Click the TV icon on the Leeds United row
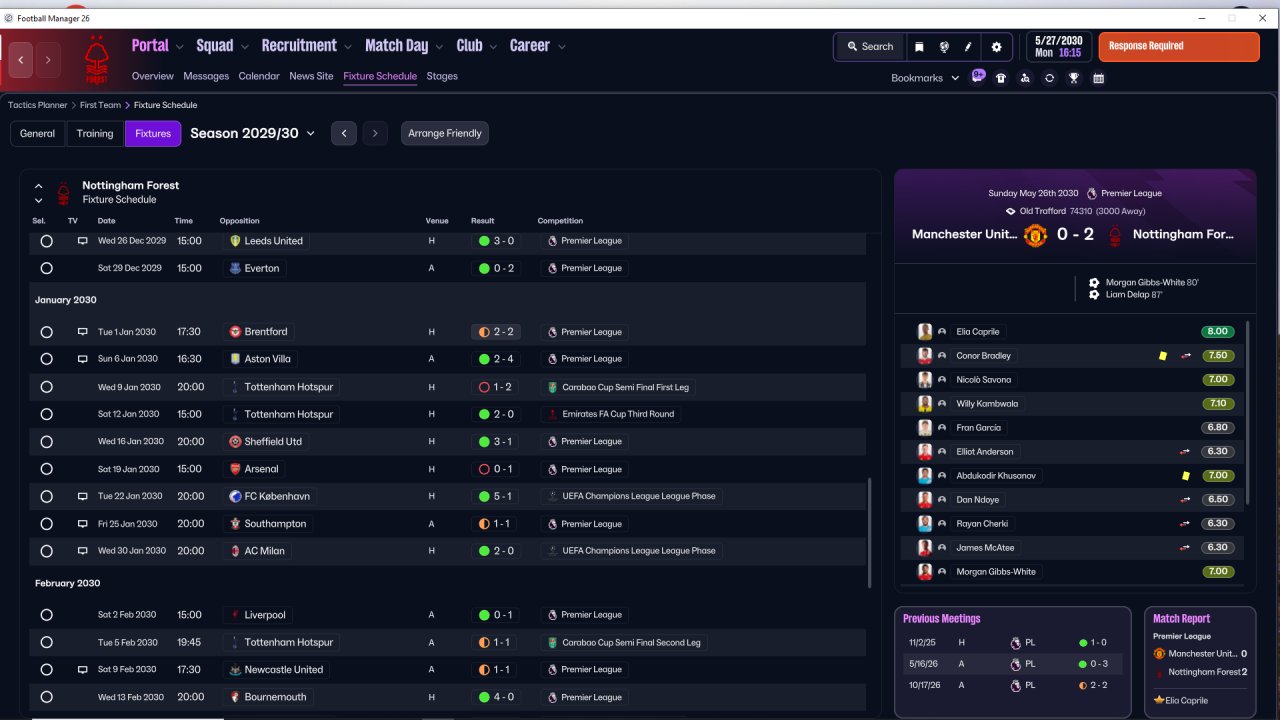The width and height of the screenshot is (1280, 720). pyautogui.click(x=82, y=241)
